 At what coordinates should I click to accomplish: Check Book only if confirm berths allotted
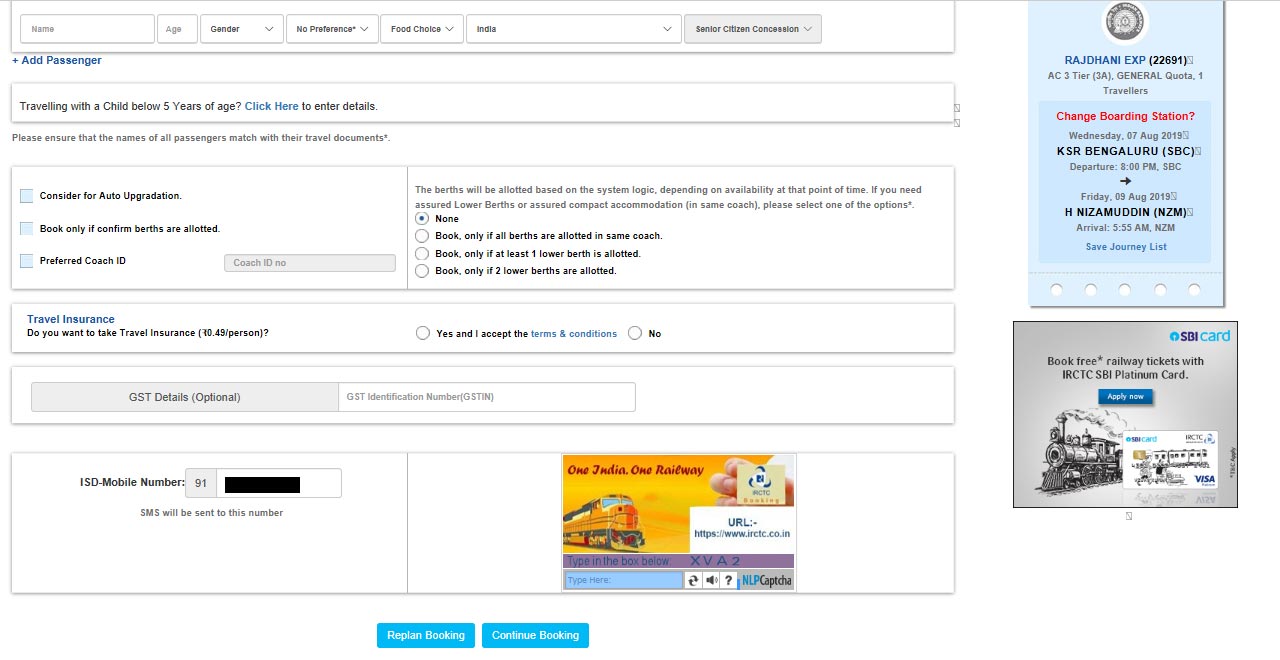(26, 229)
